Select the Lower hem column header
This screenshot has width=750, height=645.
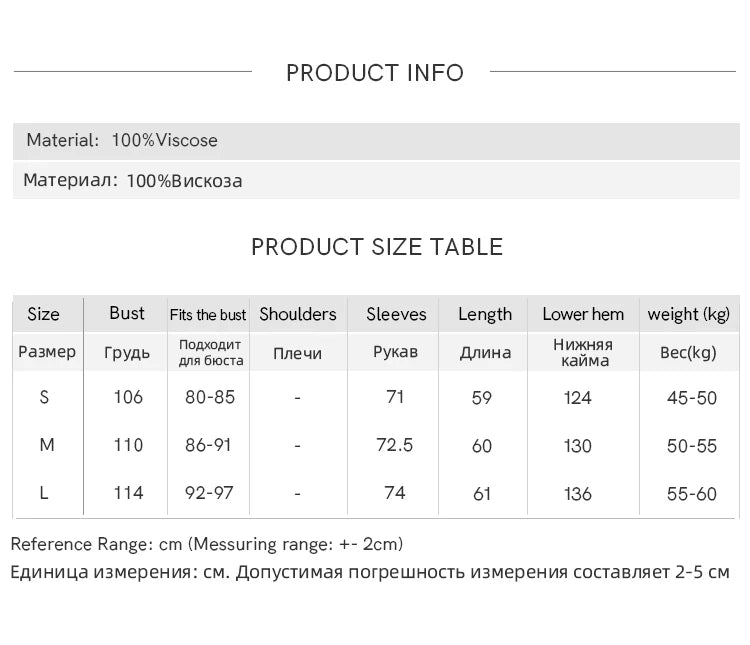click(583, 314)
